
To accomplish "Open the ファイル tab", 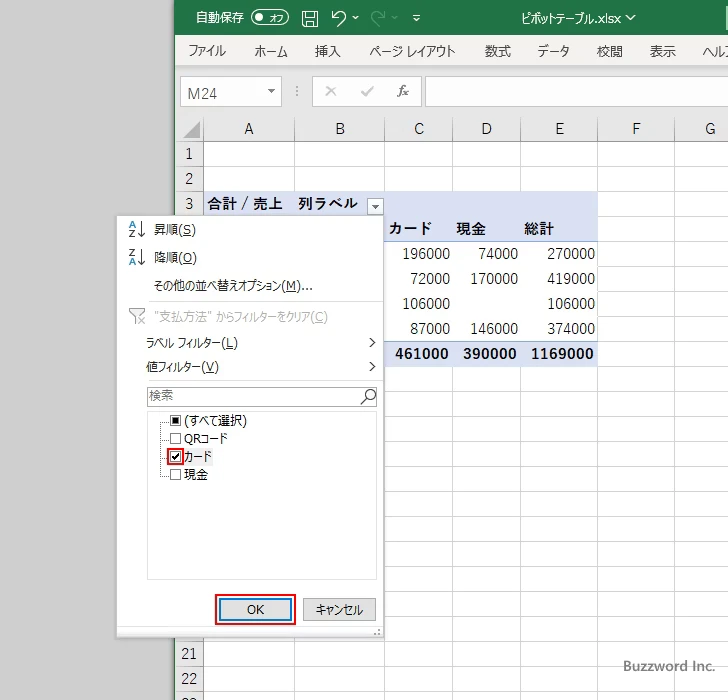I will 207,51.
